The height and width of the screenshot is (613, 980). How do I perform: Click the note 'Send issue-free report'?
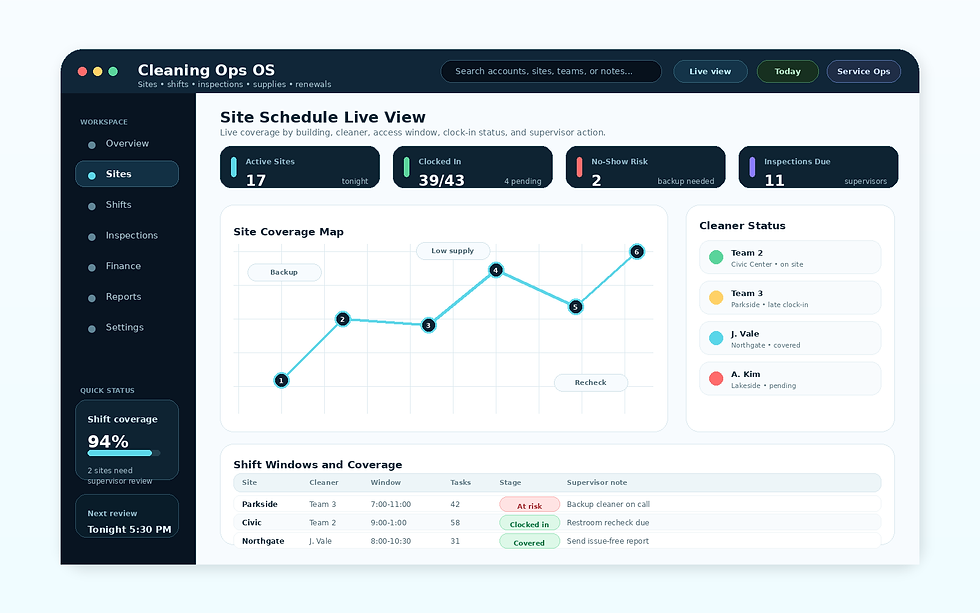coord(608,541)
